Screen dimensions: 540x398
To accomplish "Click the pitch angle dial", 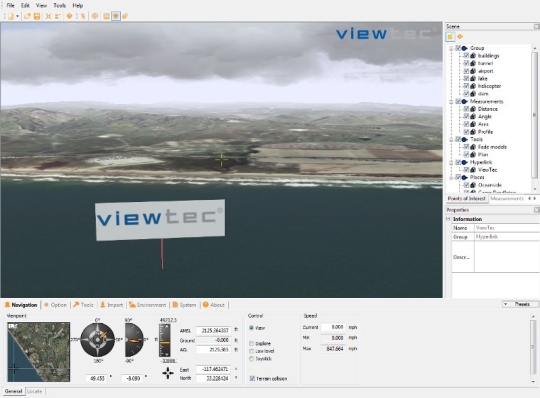I will pos(134,340).
